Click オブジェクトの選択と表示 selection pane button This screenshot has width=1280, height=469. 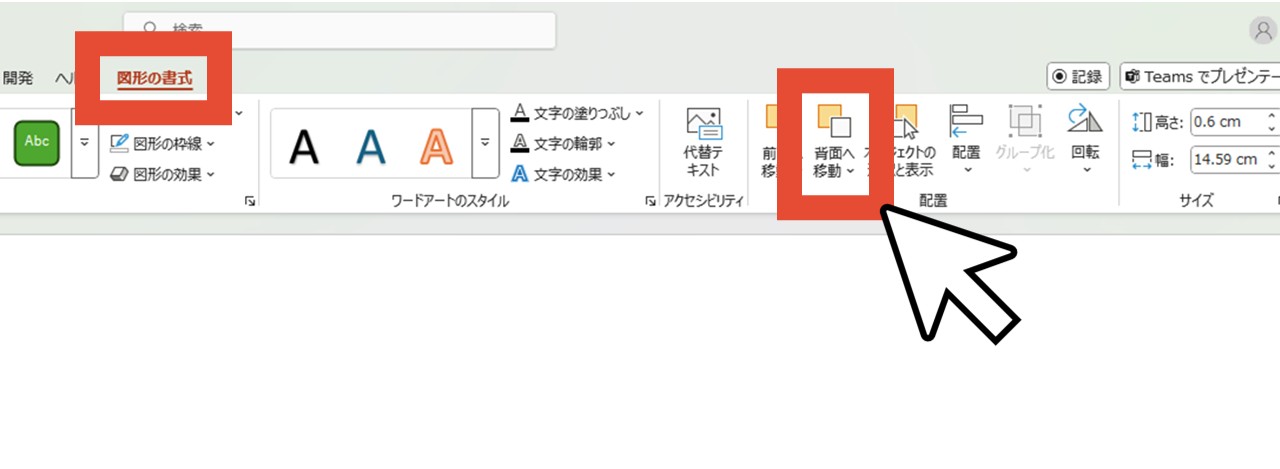pyautogui.click(x=904, y=142)
